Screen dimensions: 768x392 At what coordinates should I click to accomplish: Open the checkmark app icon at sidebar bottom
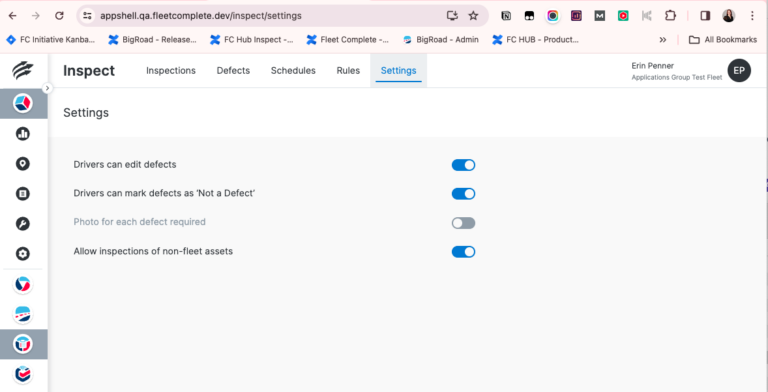tap(23, 374)
